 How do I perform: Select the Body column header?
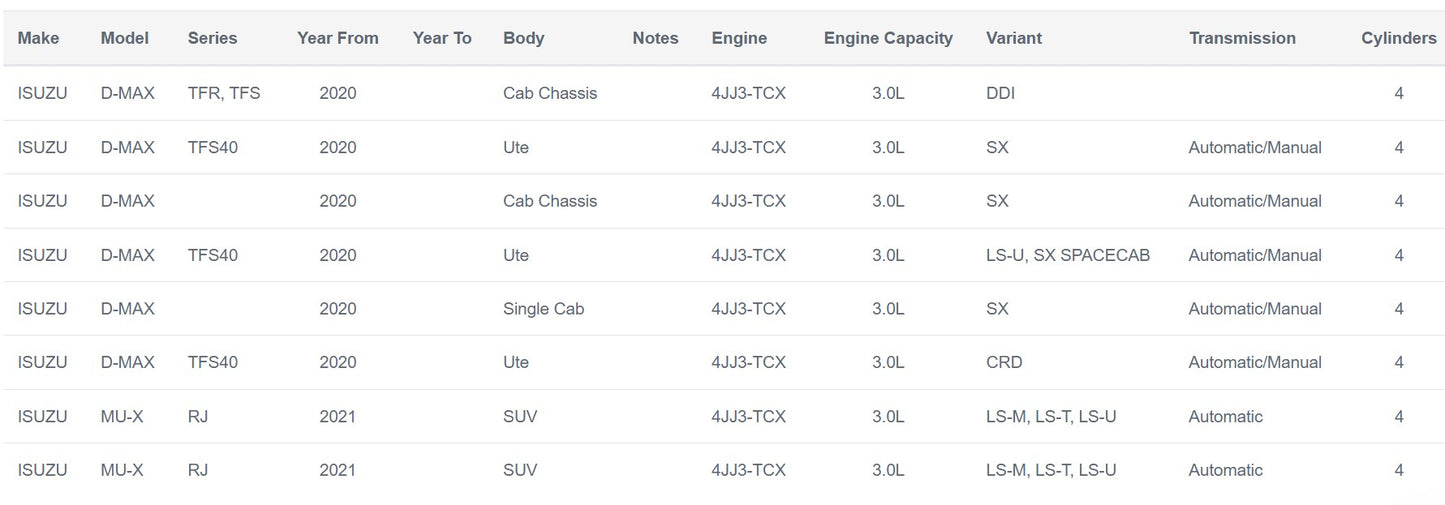[523, 38]
